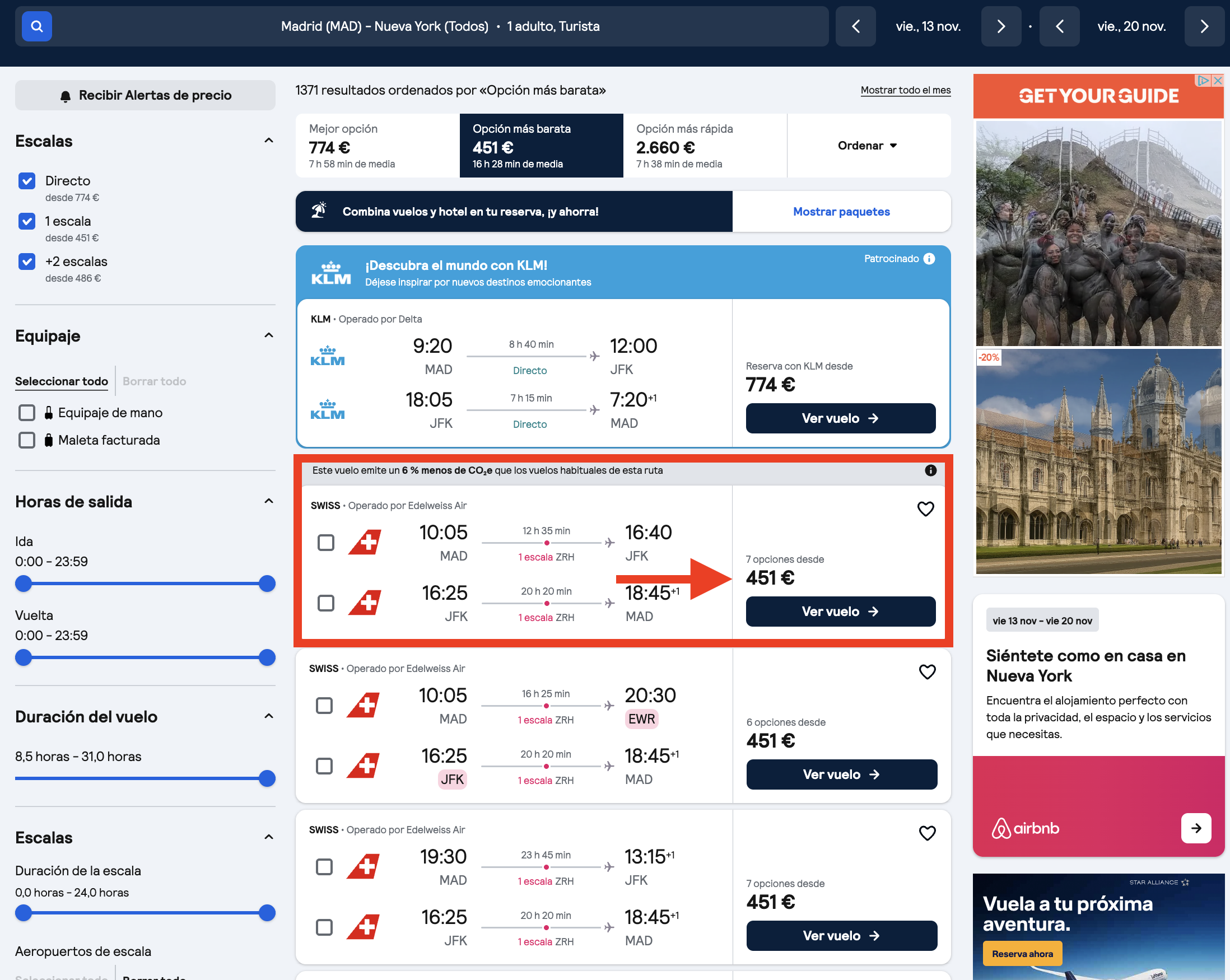The image size is (1230, 980).
Task: Go to previous departure date arrow
Action: (856, 26)
